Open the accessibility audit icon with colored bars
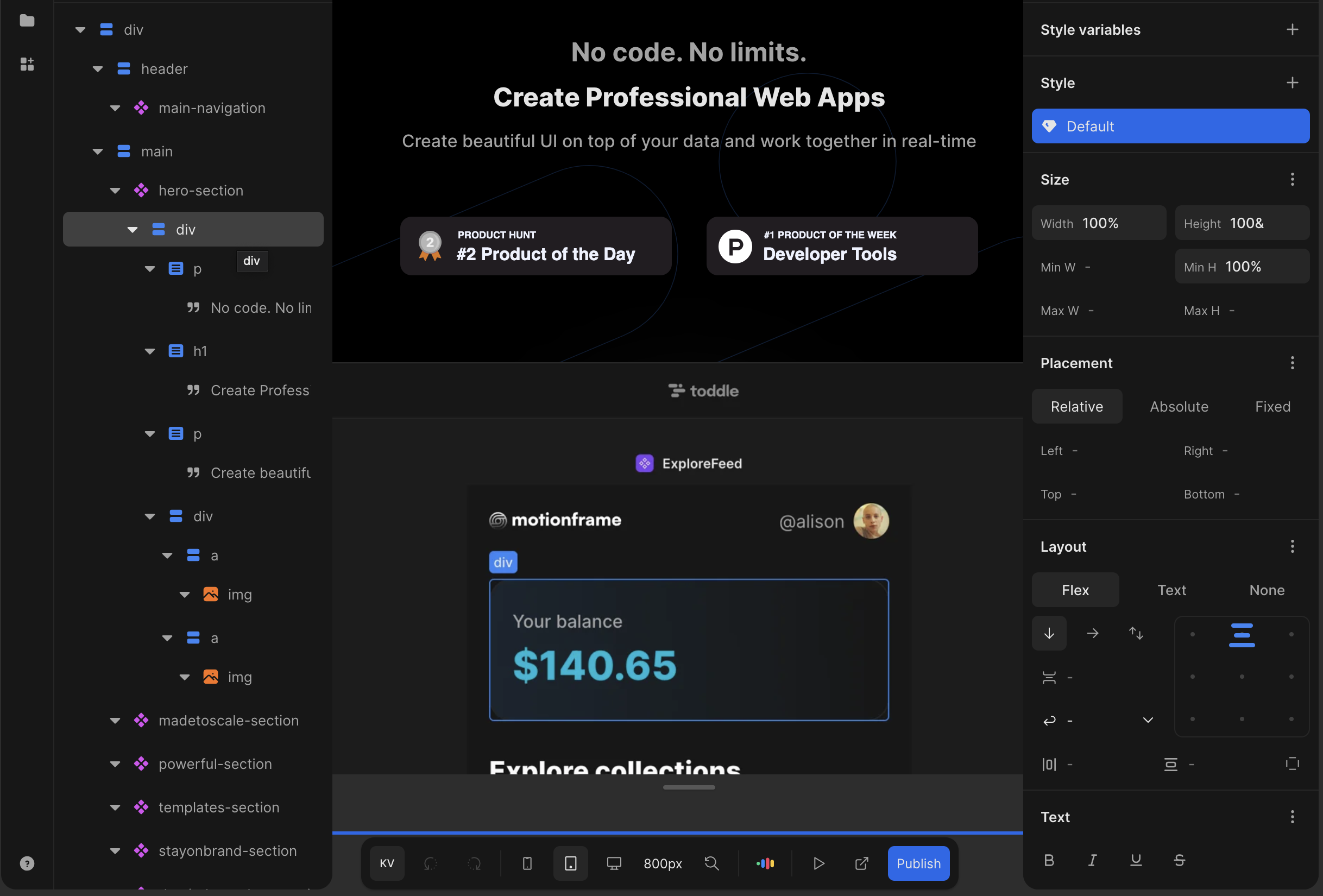1323x896 pixels. point(765,863)
